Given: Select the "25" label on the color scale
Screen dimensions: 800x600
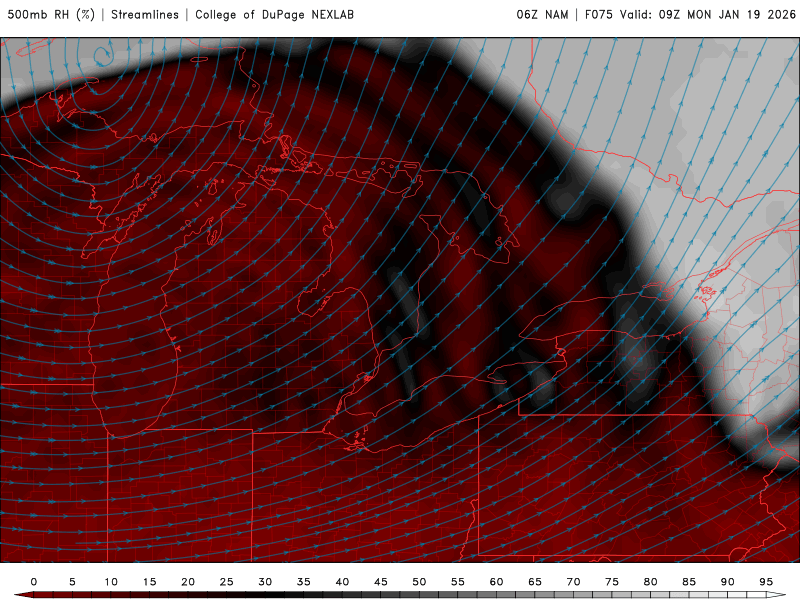Looking at the screenshot, I should point(227,582).
